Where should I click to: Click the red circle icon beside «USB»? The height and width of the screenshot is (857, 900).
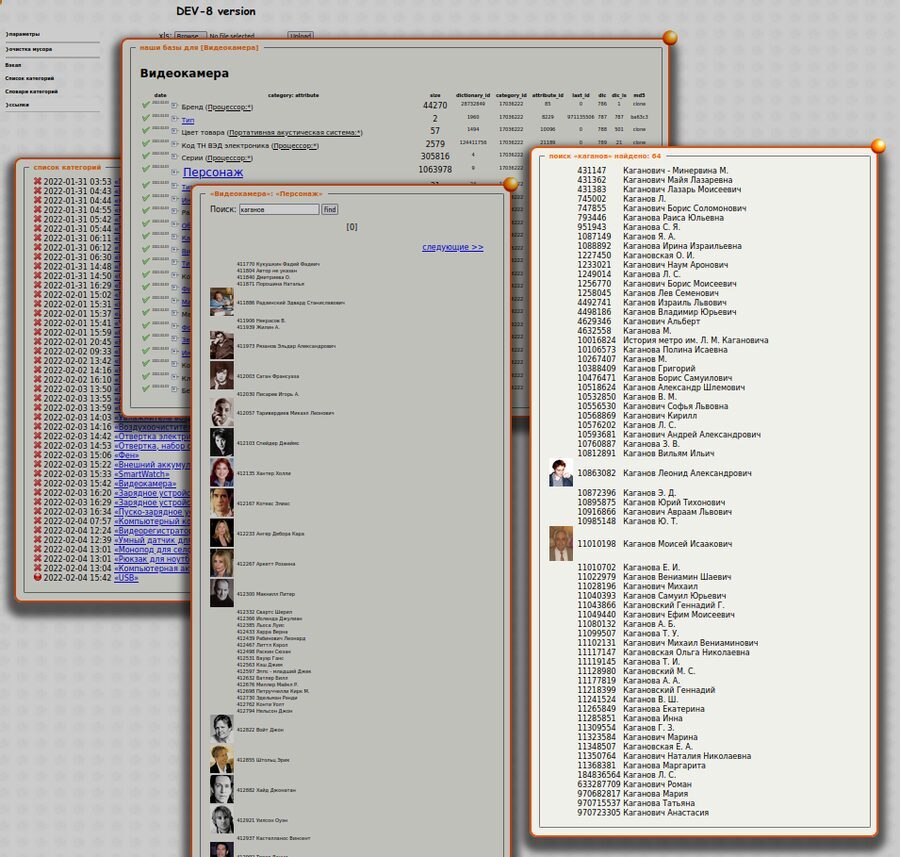coord(38,577)
